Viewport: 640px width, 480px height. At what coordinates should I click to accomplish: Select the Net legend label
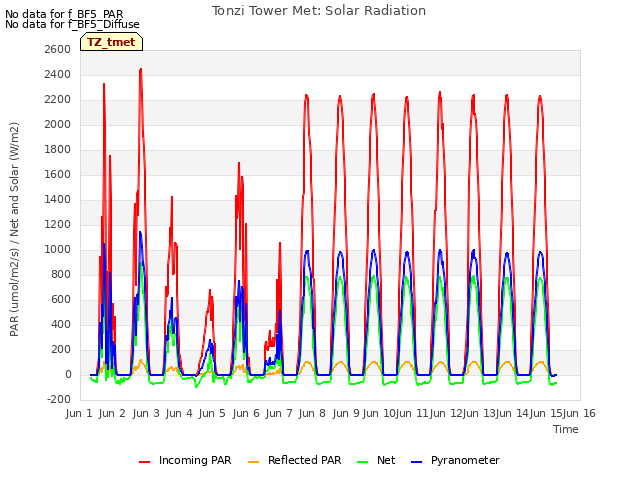(386, 460)
